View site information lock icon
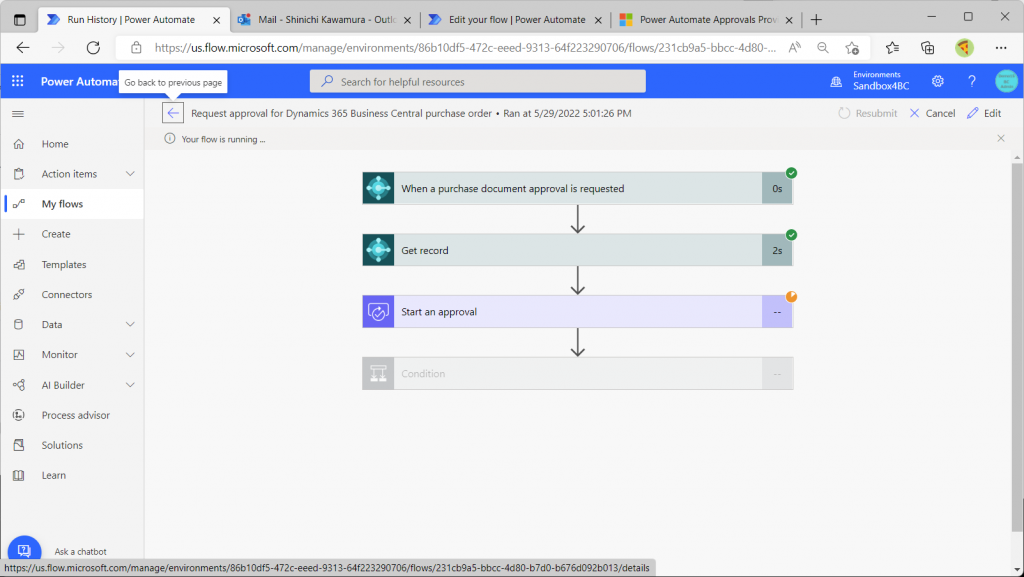This screenshot has height=577, width=1024. pos(136,48)
